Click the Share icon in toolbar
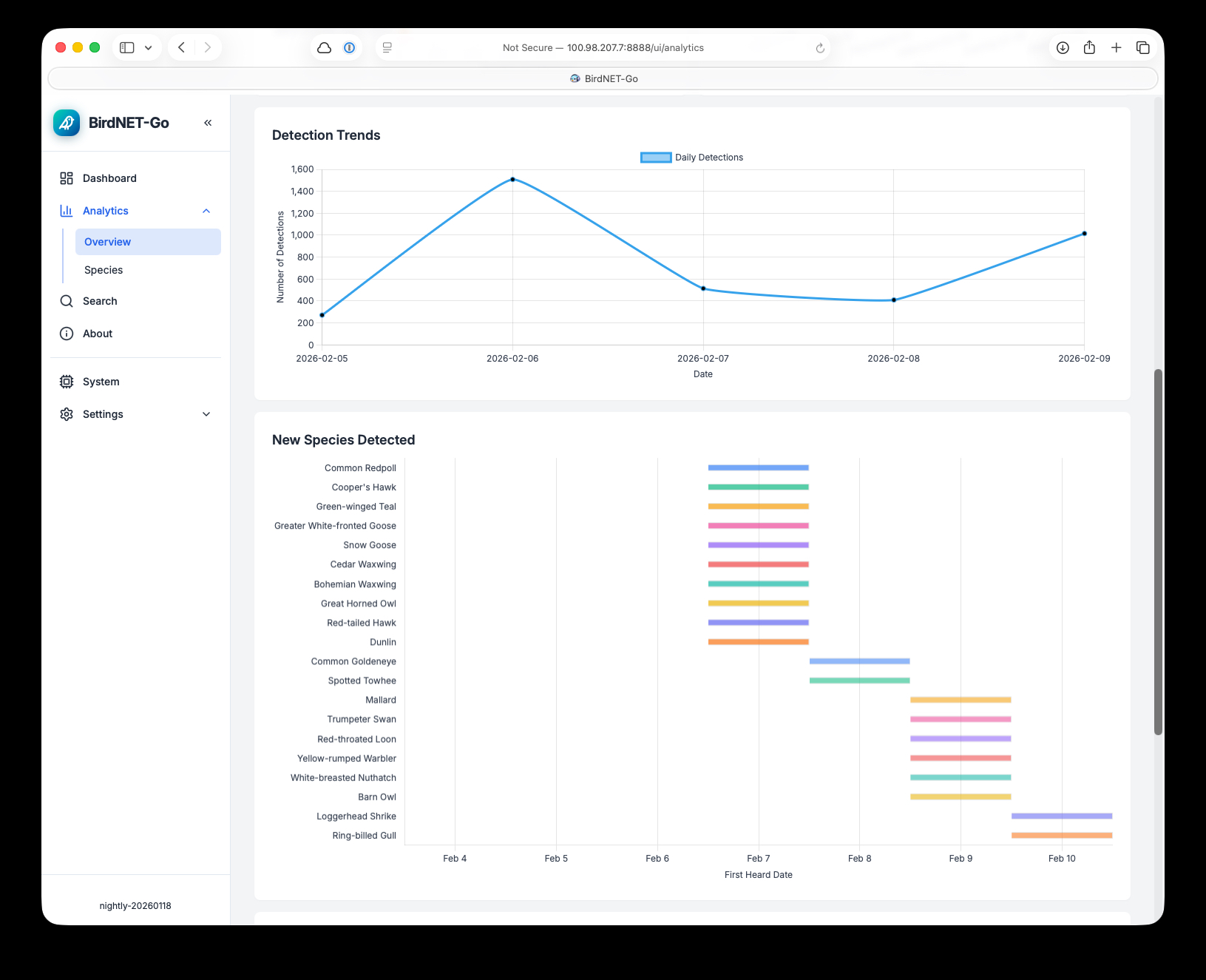Viewport: 1206px width, 980px height. tap(1089, 48)
